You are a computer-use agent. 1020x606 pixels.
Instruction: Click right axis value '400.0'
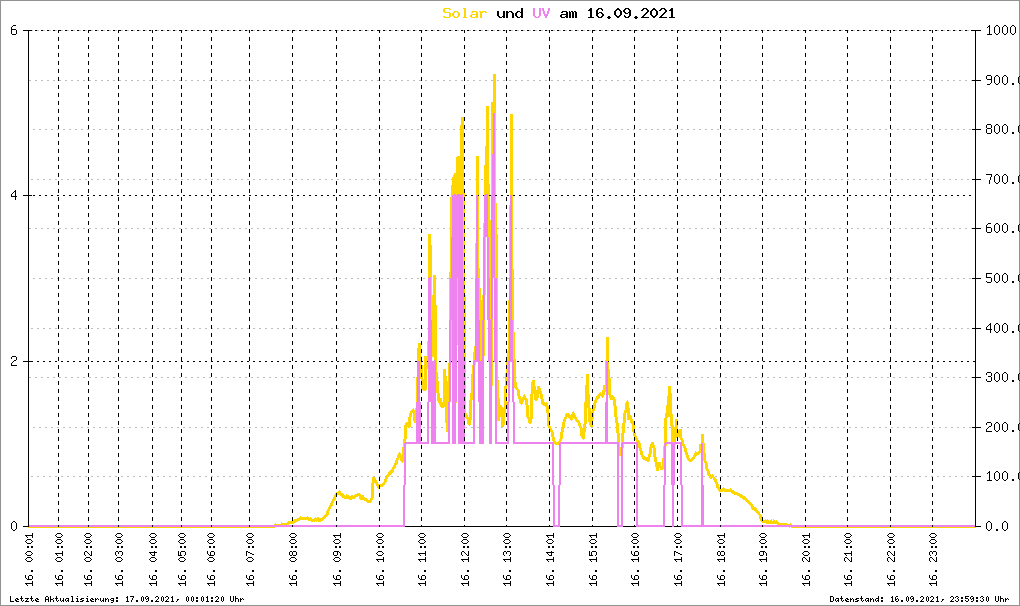tap(1000, 328)
